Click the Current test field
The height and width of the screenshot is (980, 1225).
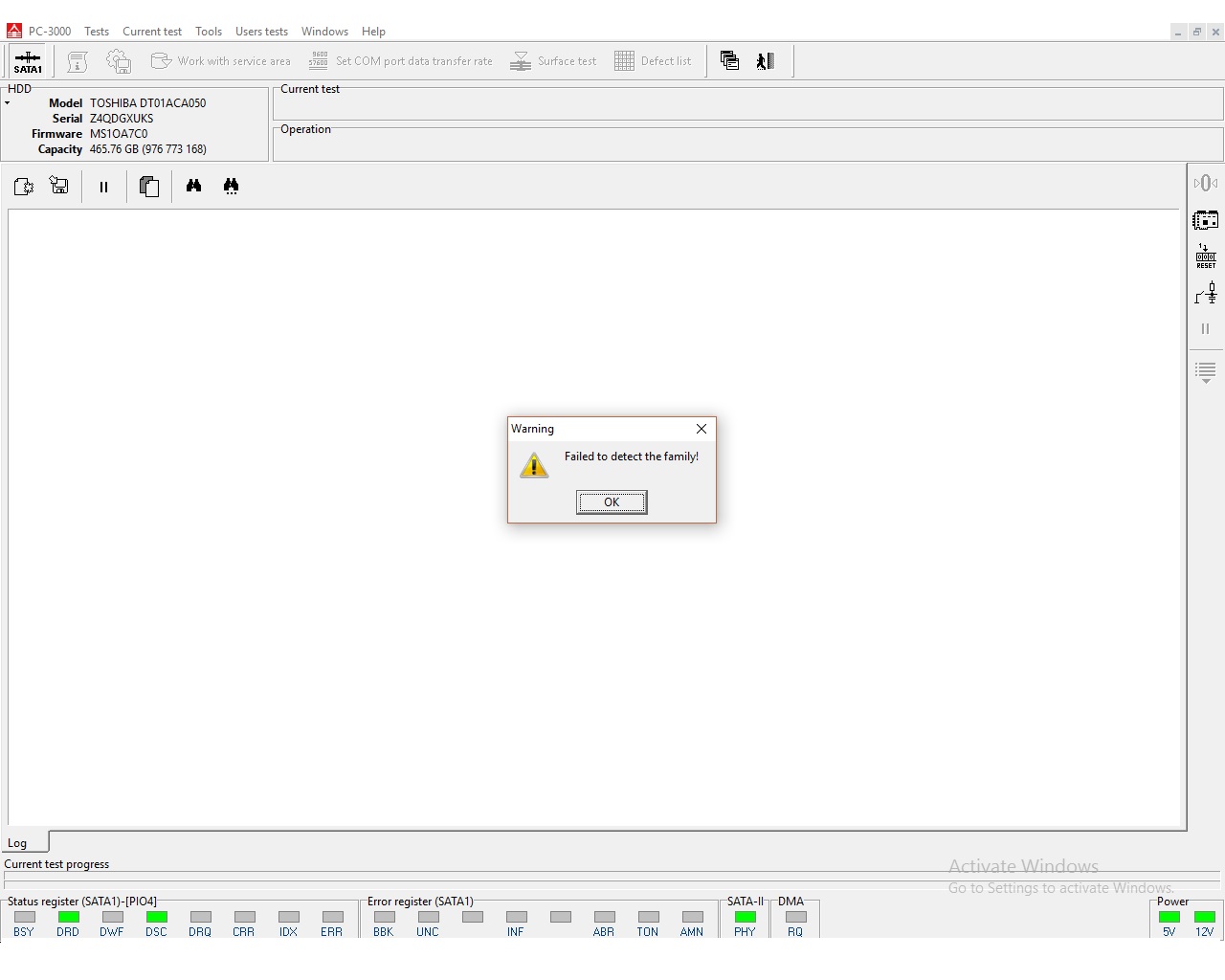(747, 104)
